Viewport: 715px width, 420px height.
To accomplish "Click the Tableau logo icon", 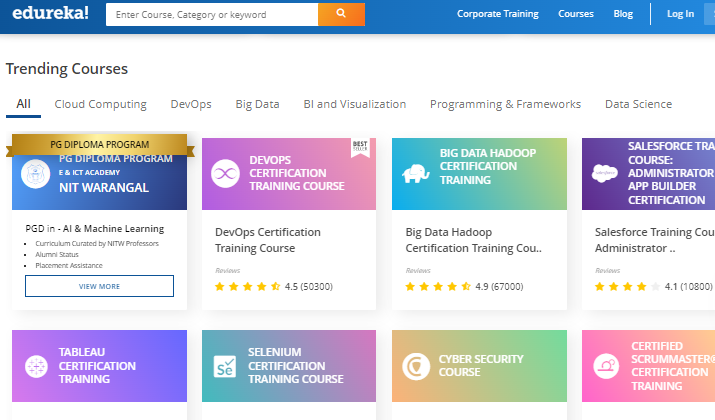I will point(35,365).
